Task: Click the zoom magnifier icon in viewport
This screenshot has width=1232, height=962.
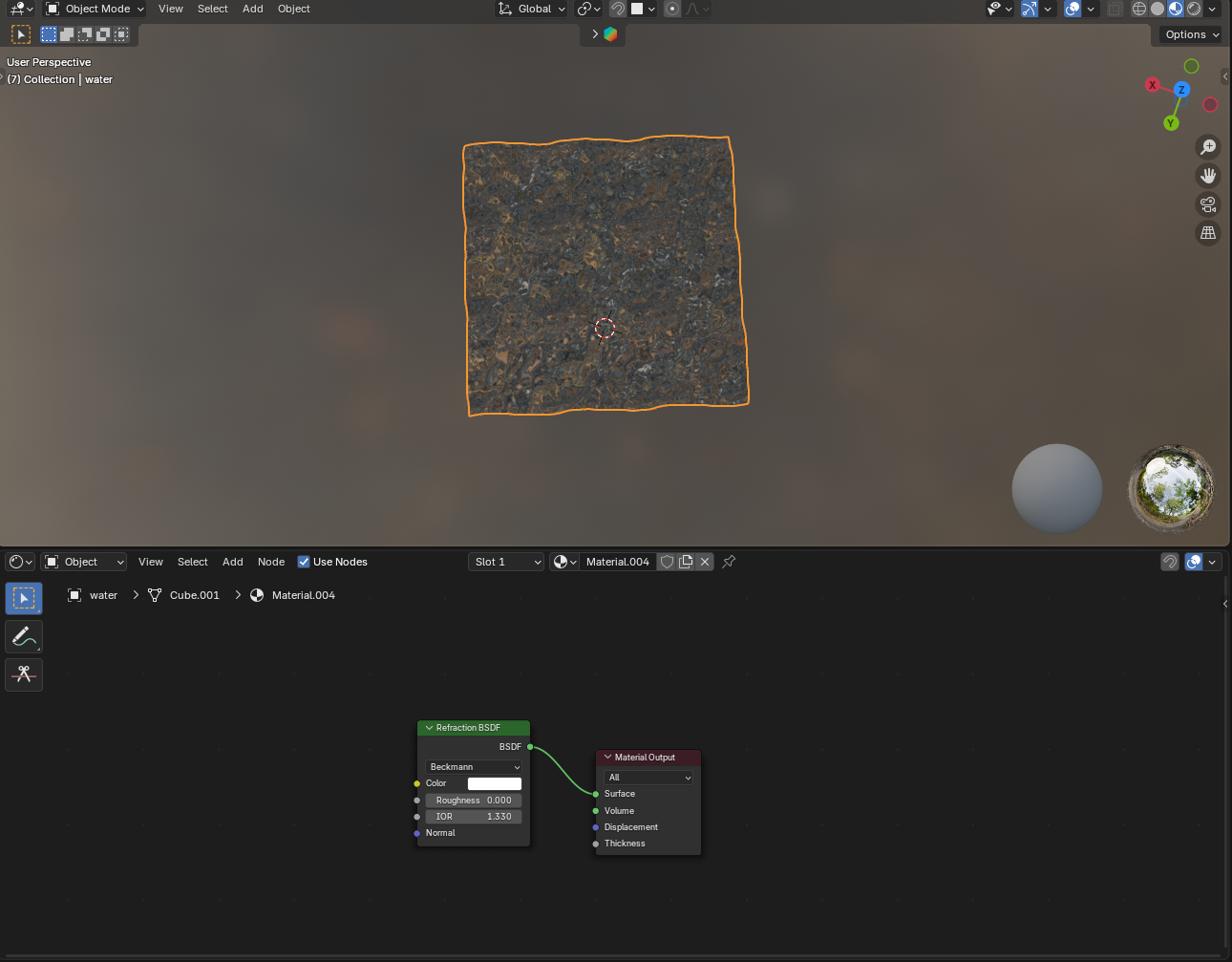Action: coord(1208,147)
